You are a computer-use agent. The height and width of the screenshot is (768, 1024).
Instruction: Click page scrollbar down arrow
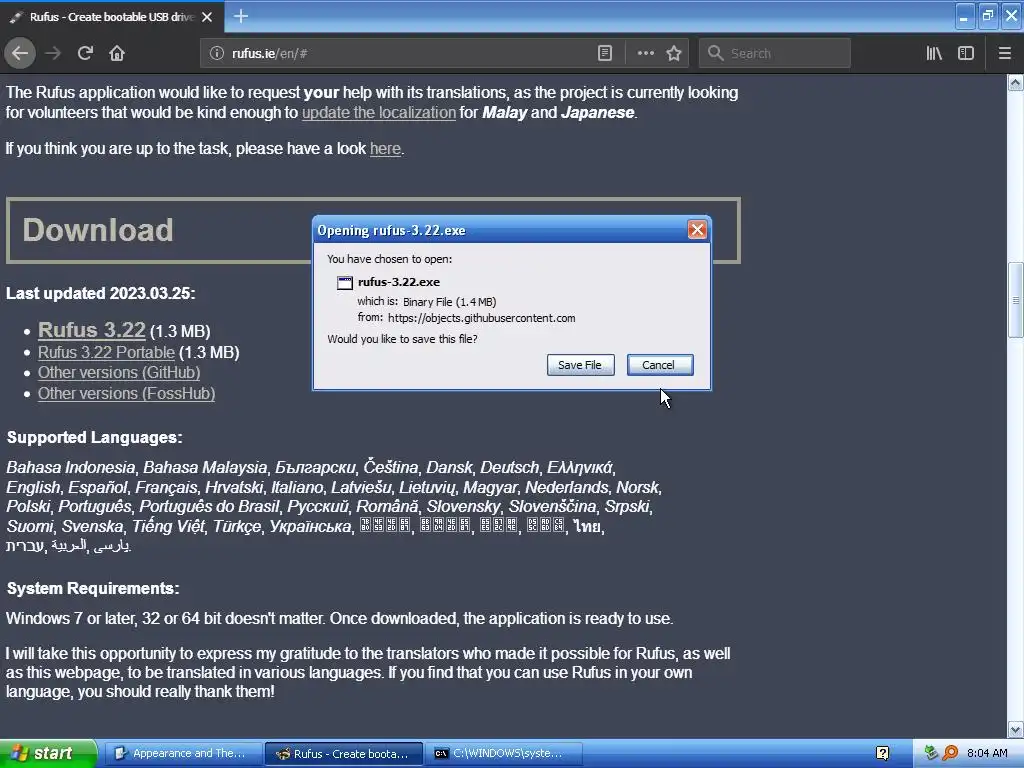1016,729
